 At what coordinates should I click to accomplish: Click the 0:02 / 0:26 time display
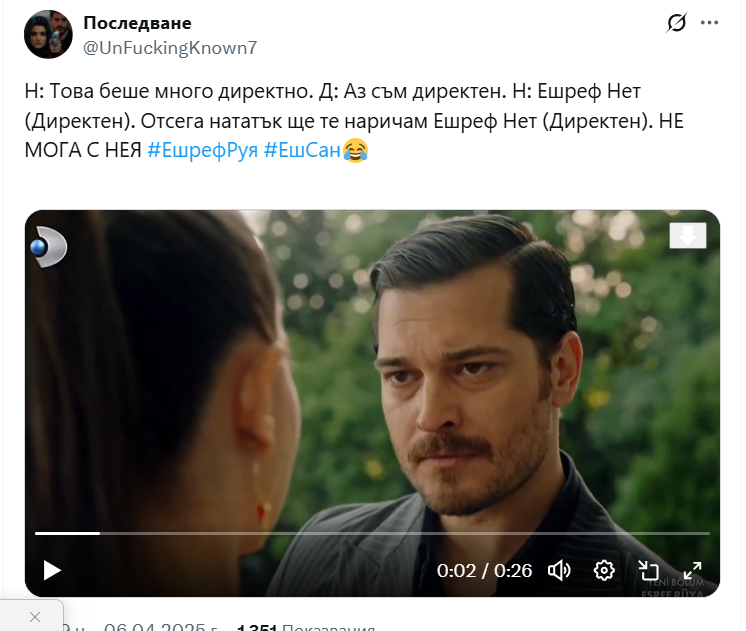click(484, 571)
